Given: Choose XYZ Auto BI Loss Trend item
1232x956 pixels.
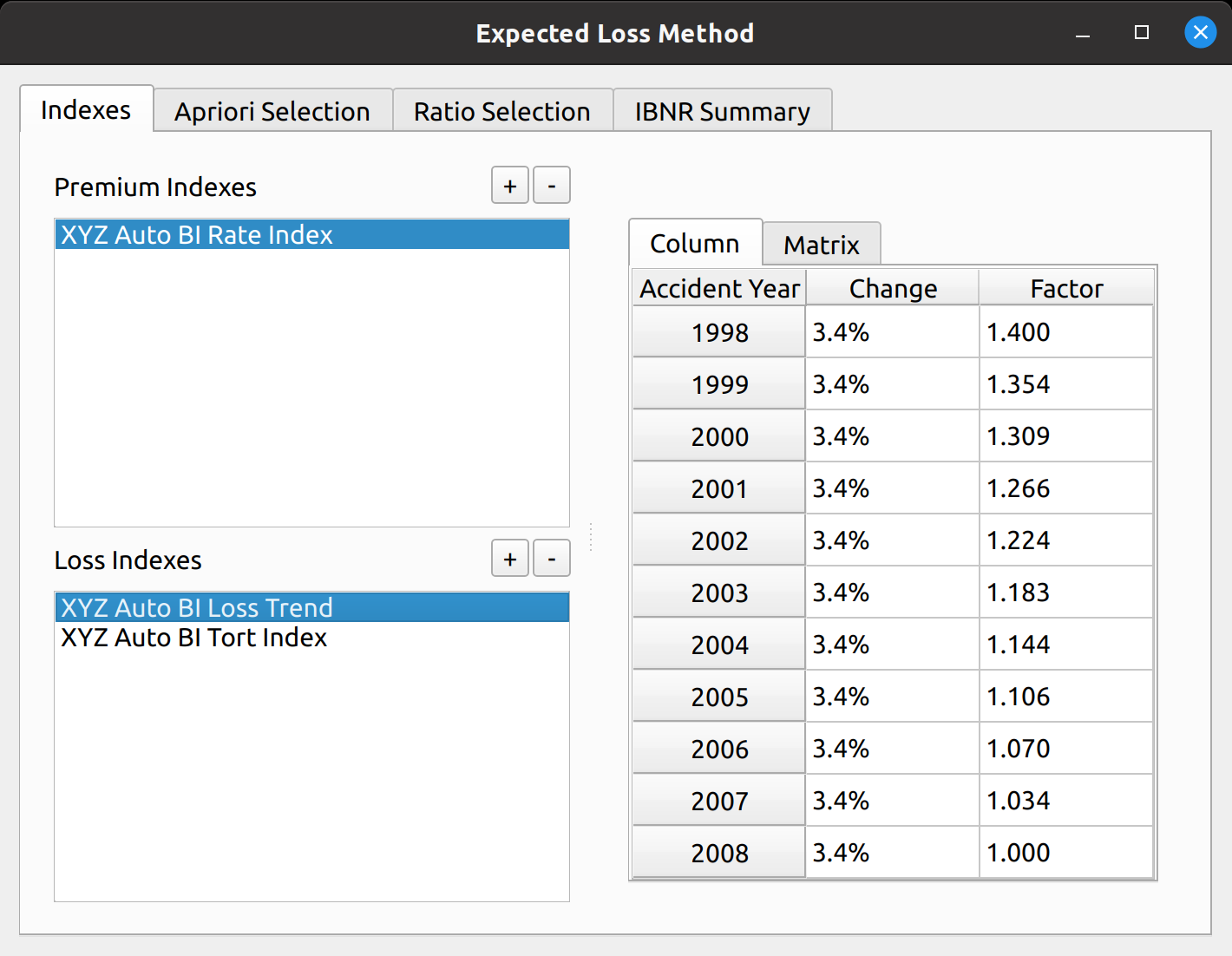Looking at the screenshot, I should pyautogui.click(x=197, y=607).
